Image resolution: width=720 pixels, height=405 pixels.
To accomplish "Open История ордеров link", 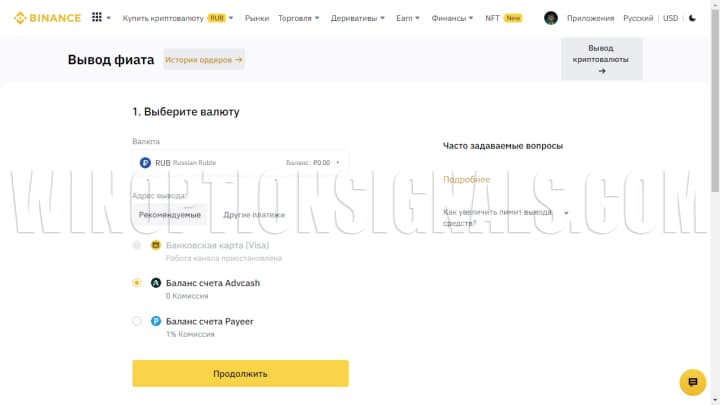I will pos(203,60).
